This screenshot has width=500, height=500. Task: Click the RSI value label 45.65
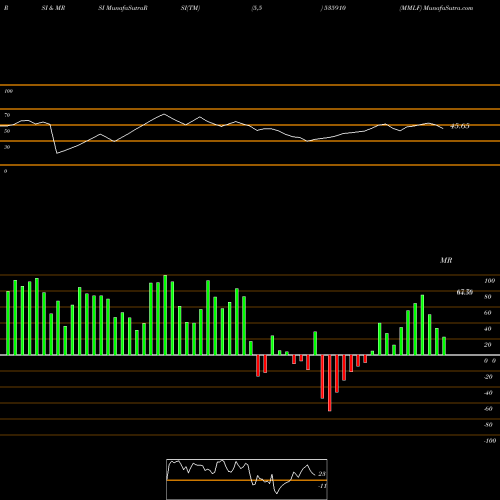460,126
